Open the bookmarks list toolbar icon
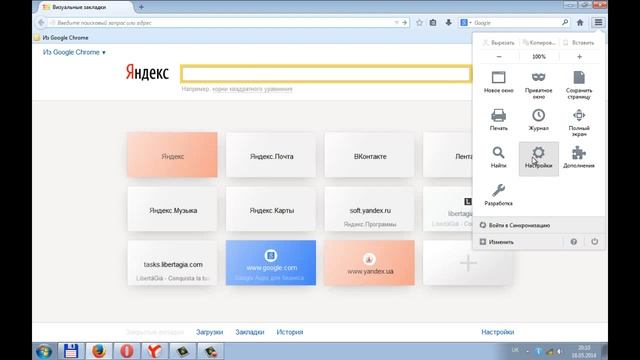This screenshot has height=360, width=640. [x=433, y=22]
